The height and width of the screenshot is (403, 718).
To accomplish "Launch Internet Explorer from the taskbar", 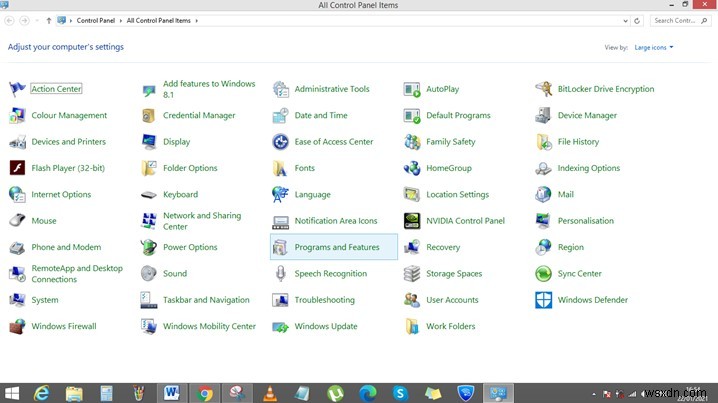I will [42, 393].
